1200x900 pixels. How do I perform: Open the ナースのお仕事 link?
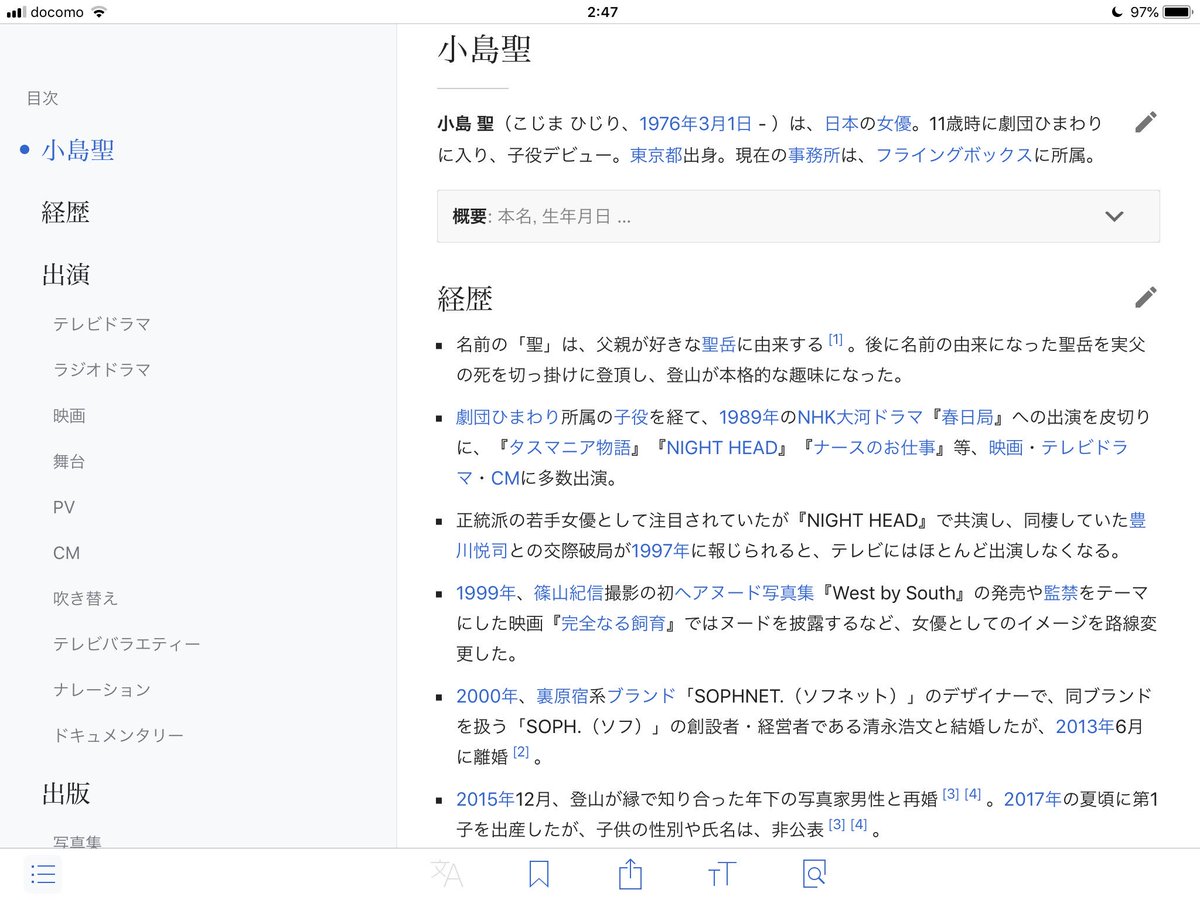873,448
